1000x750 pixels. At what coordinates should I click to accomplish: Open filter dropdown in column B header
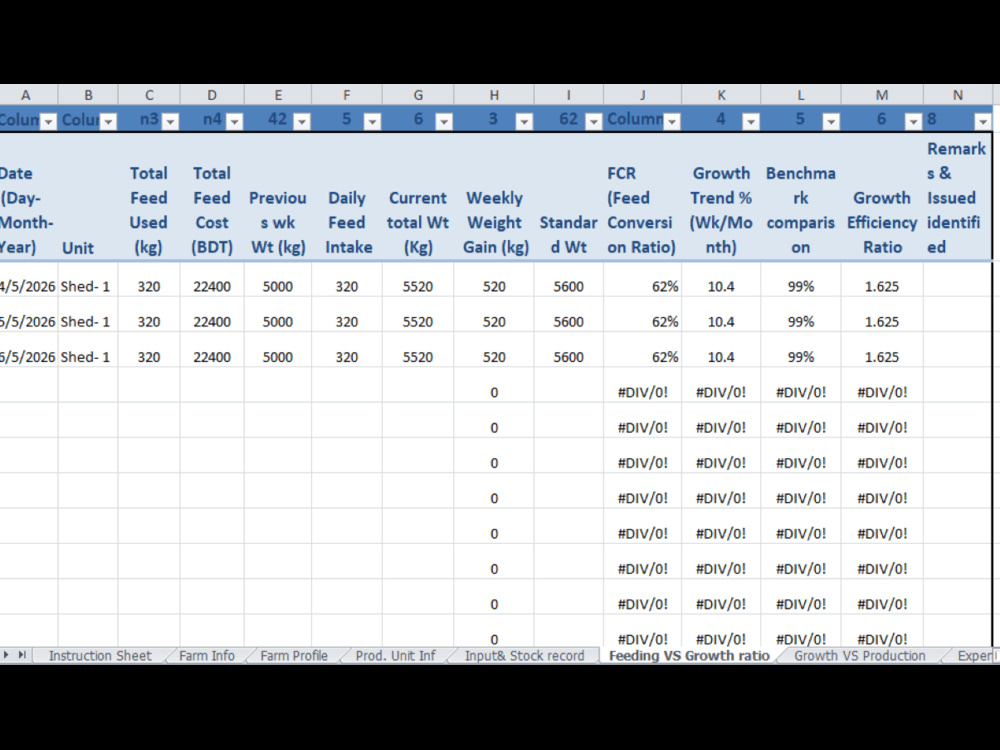point(108,121)
